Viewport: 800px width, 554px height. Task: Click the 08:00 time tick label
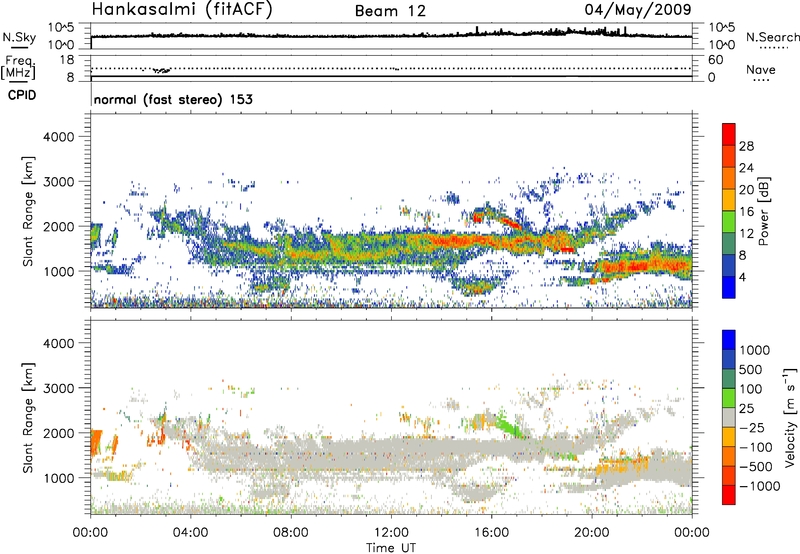[291, 533]
